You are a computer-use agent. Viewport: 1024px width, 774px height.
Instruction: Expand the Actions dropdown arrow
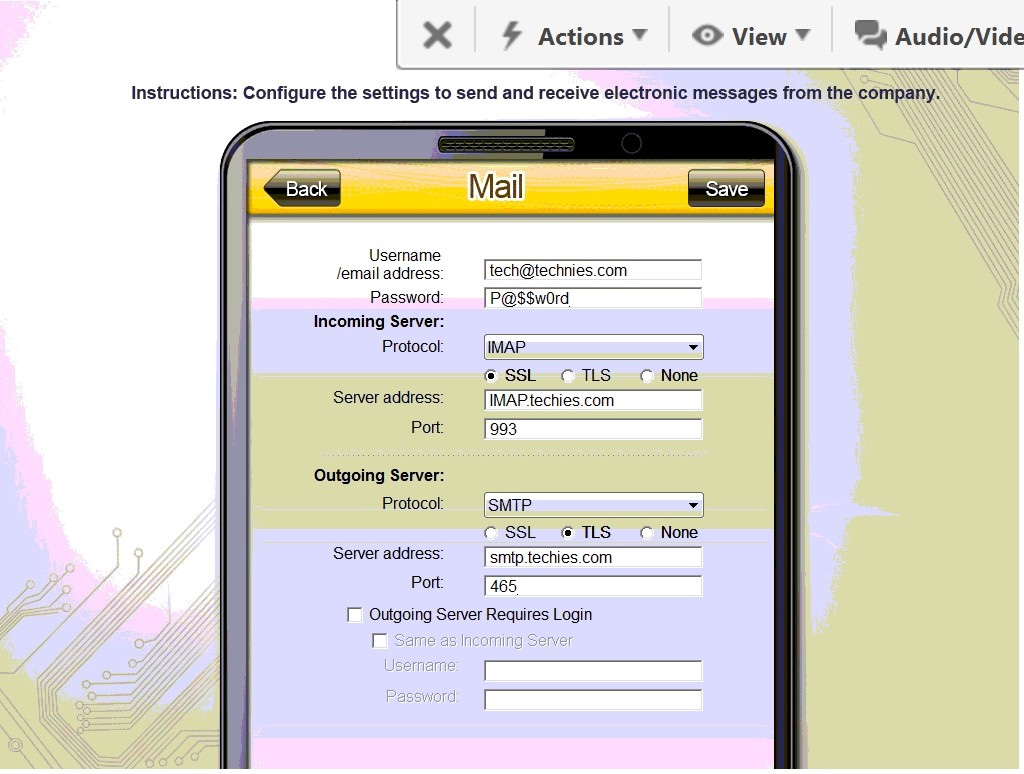tap(640, 35)
